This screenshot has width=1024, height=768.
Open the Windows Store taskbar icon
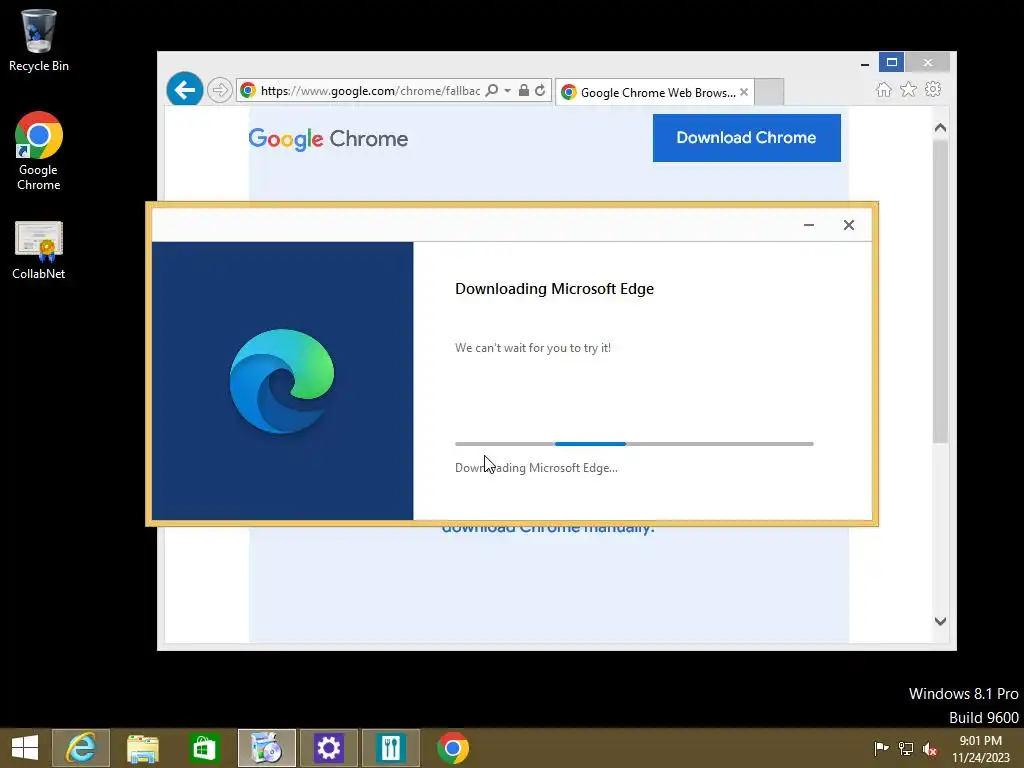[204, 748]
